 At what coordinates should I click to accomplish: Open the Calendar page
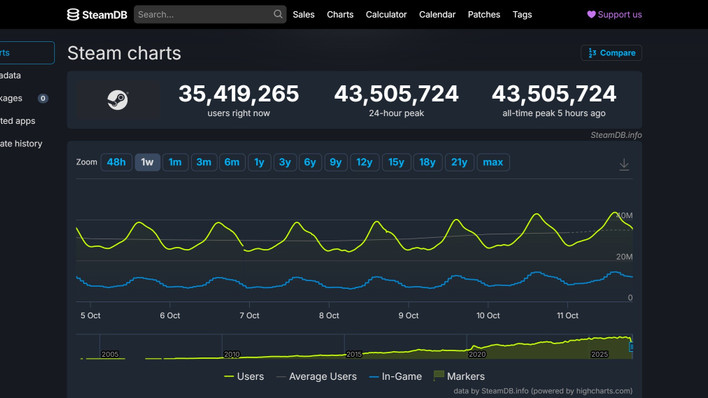click(x=437, y=14)
